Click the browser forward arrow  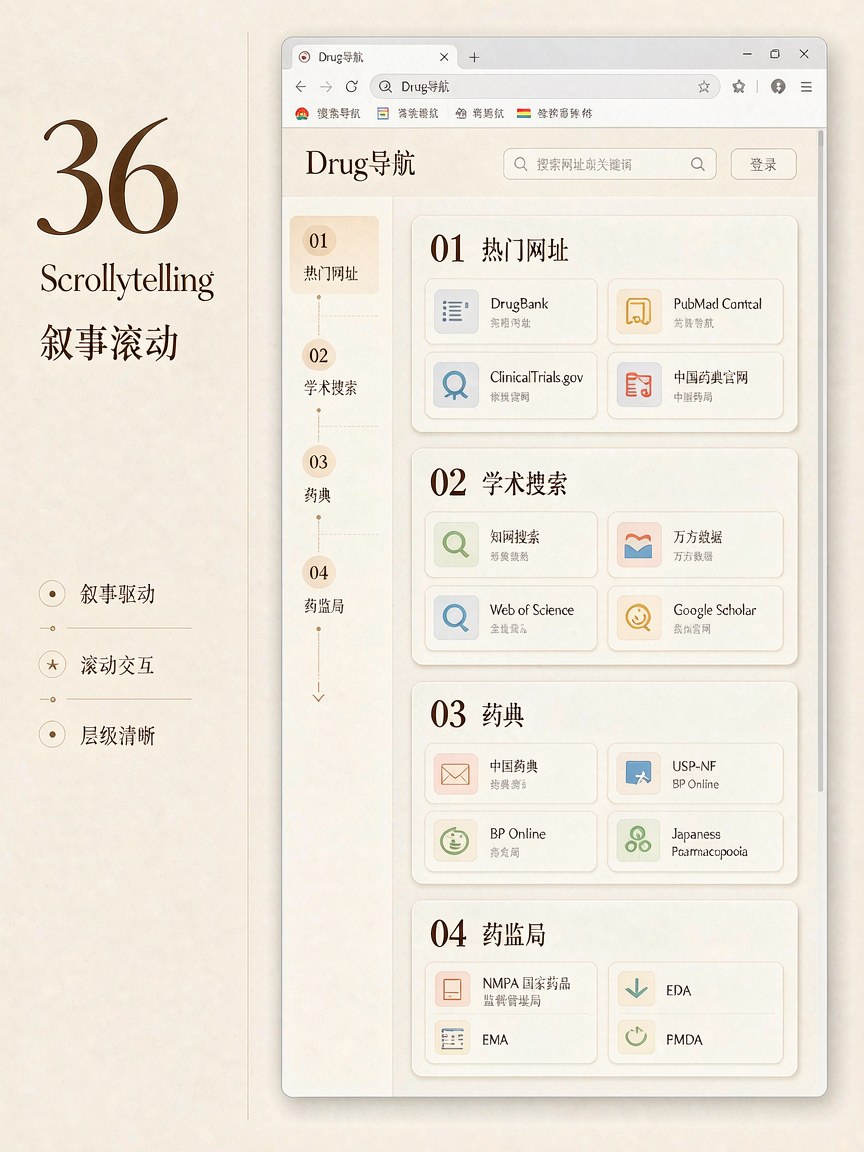(x=326, y=87)
